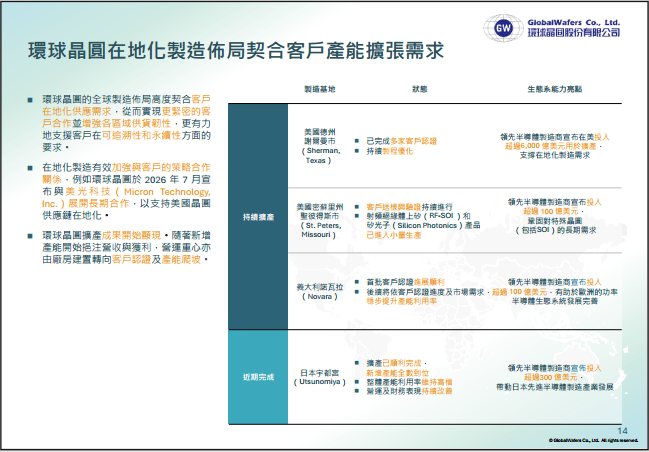
Task: Click the text 帶動日本先進半導體製造產業發展
Action: tap(555, 387)
